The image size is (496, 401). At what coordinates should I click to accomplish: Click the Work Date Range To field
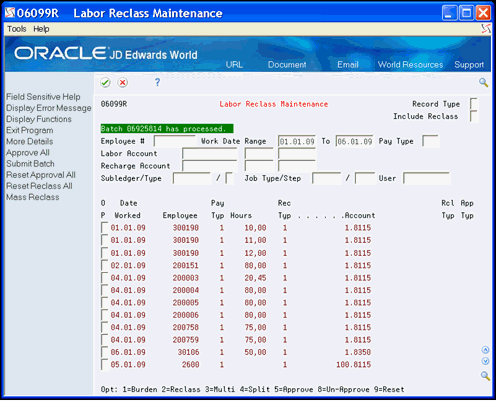tap(355, 141)
